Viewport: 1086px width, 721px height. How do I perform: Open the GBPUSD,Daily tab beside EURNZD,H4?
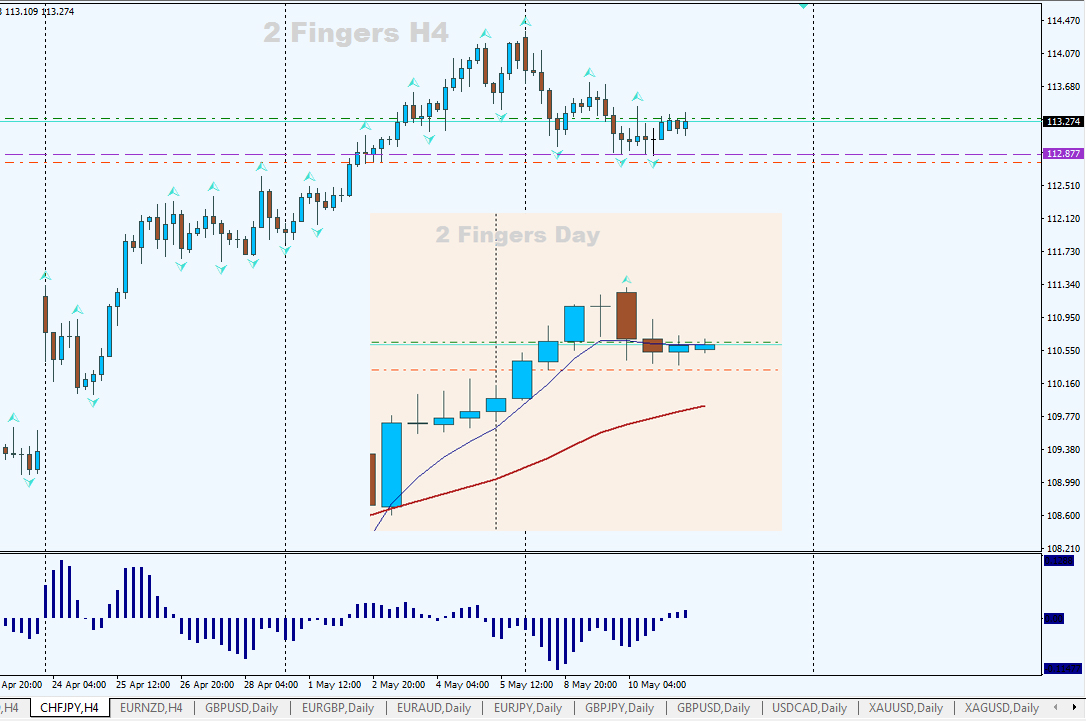pos(242,708)
